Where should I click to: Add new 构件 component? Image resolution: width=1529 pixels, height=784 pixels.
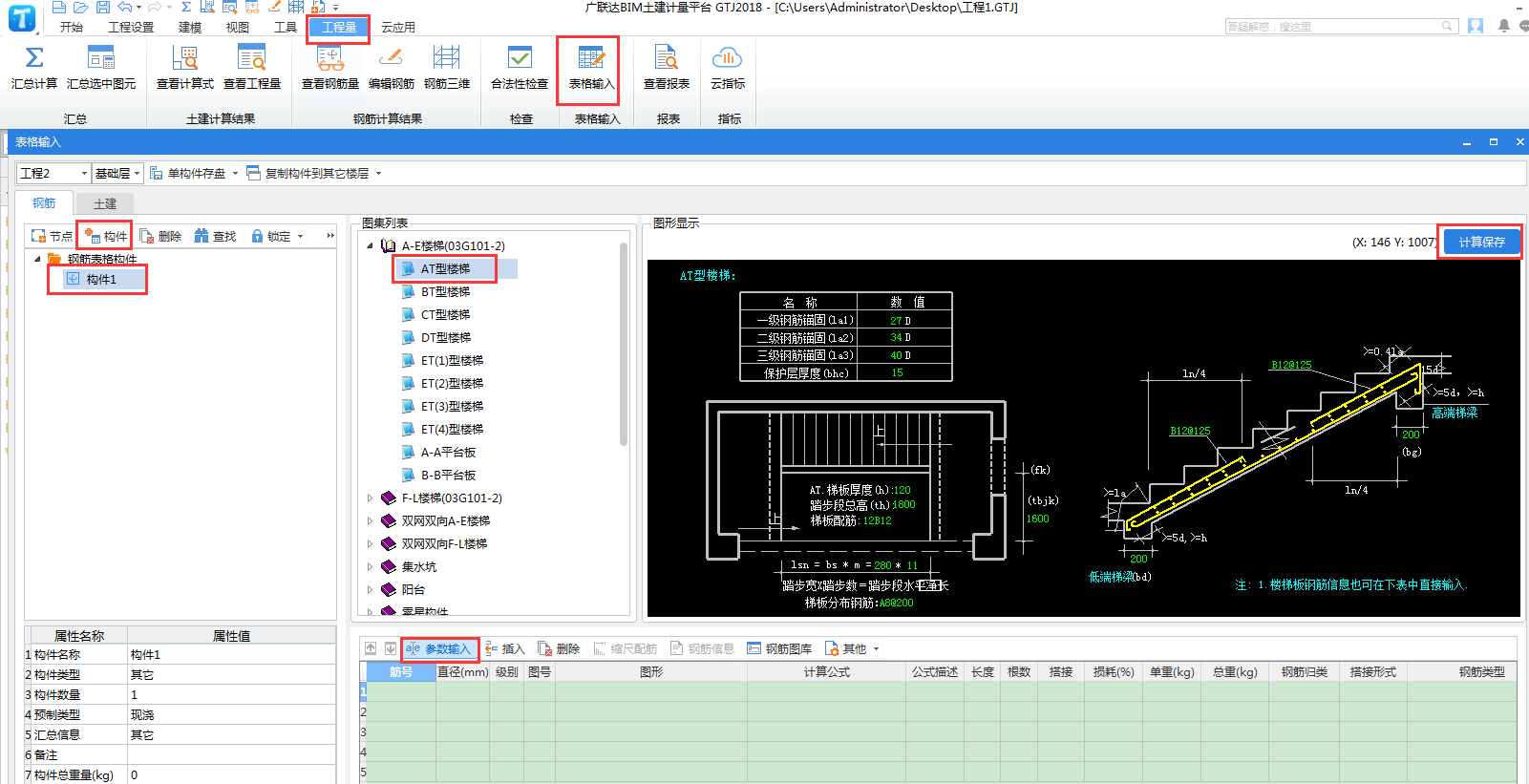tap(105, 236)
